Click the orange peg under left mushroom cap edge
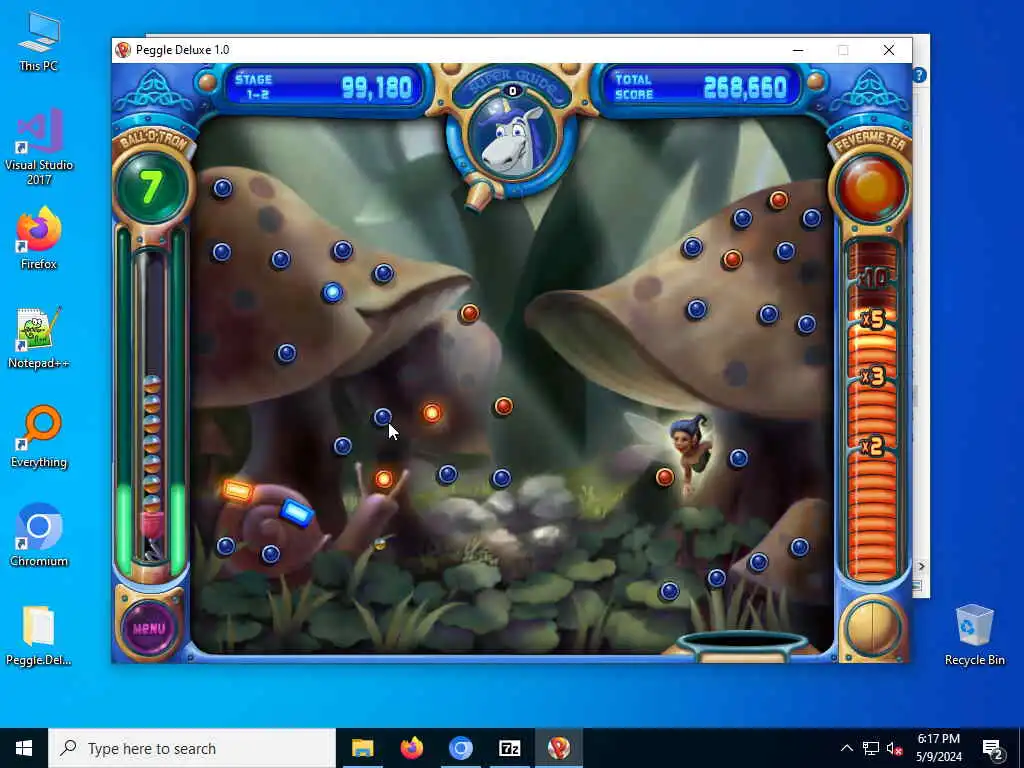The height and width of the screenshot is (768, 1024). click(x=469, y=313)
